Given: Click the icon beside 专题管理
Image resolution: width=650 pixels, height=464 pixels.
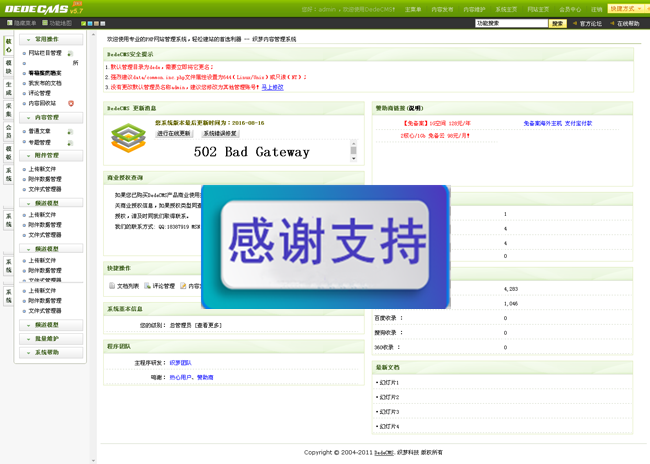Looking at the screenshot, I should (70, 143).
